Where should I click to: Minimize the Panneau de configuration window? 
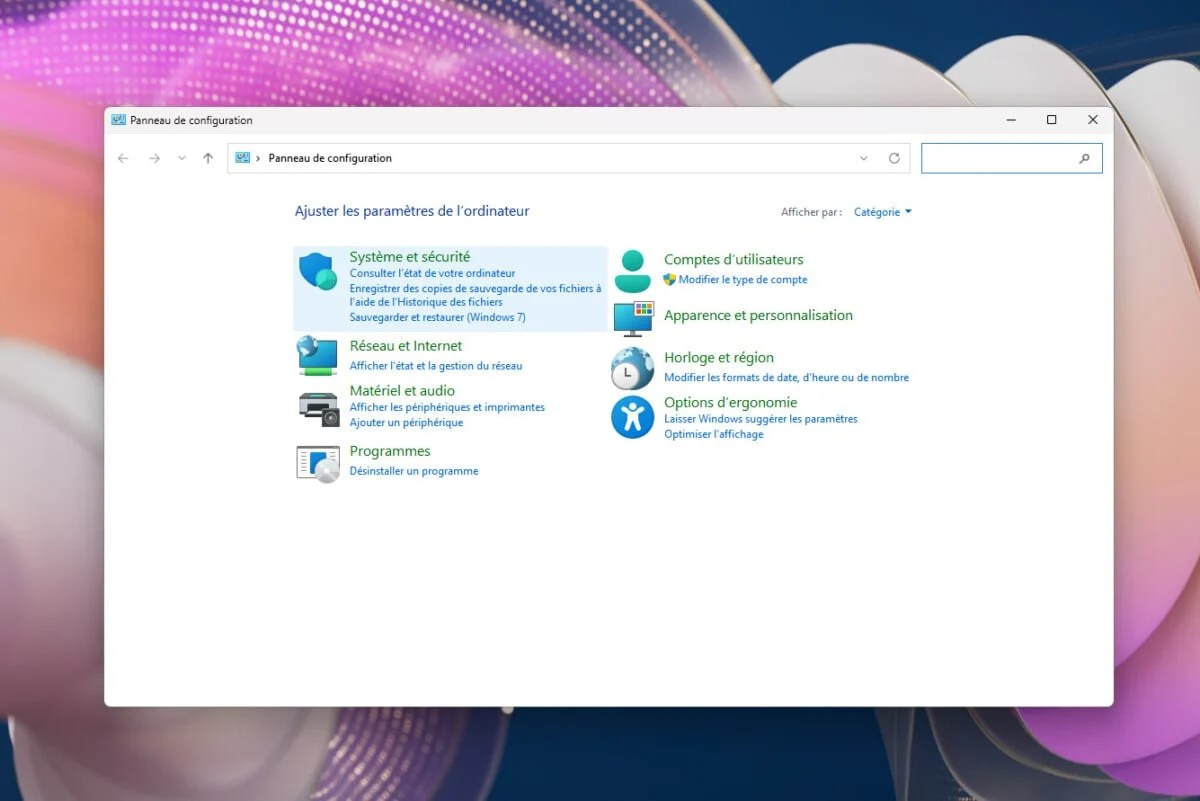coord(1010,120)
